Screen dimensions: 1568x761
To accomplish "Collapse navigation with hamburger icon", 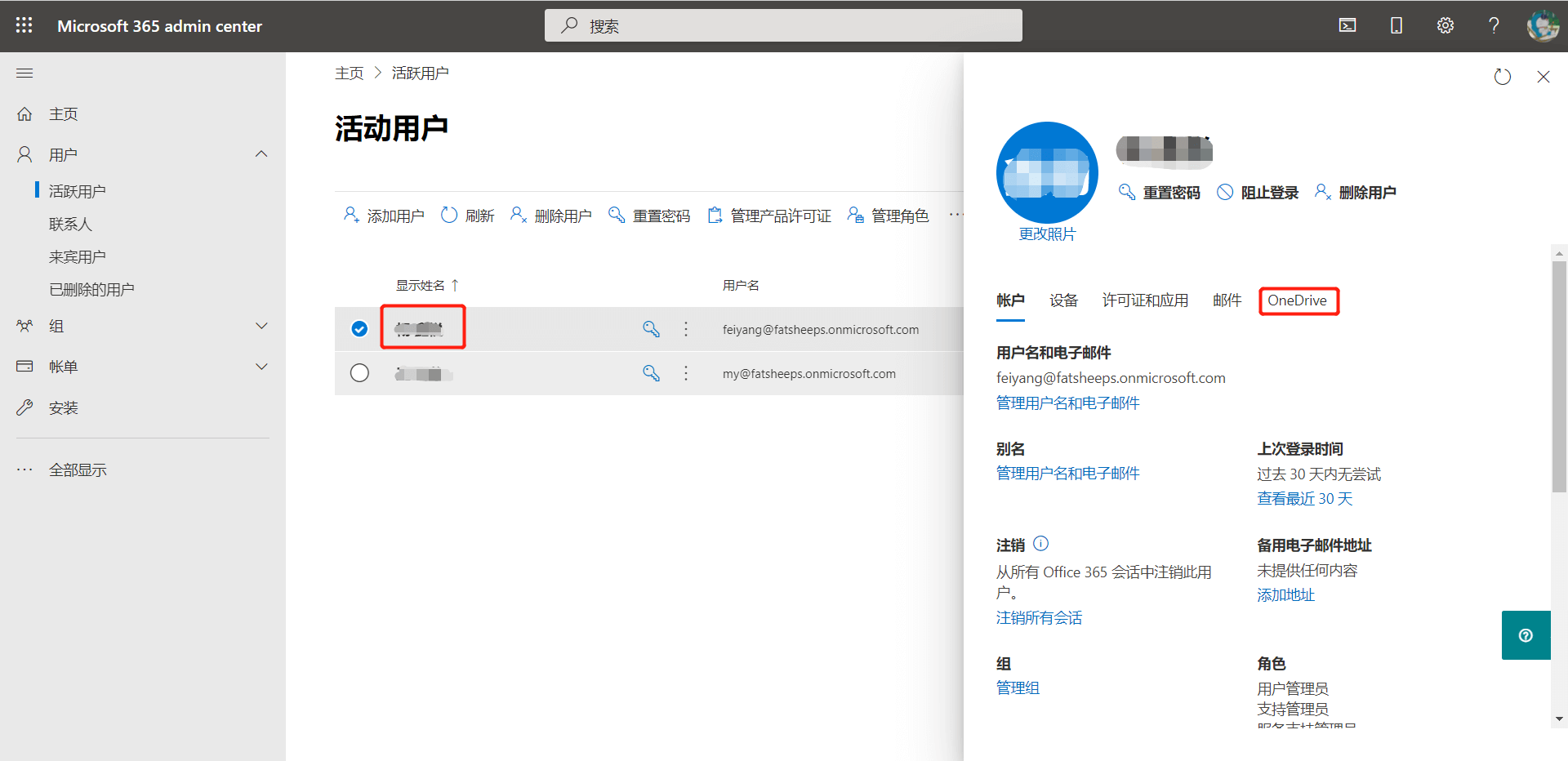I will click(x=24, y=73).
